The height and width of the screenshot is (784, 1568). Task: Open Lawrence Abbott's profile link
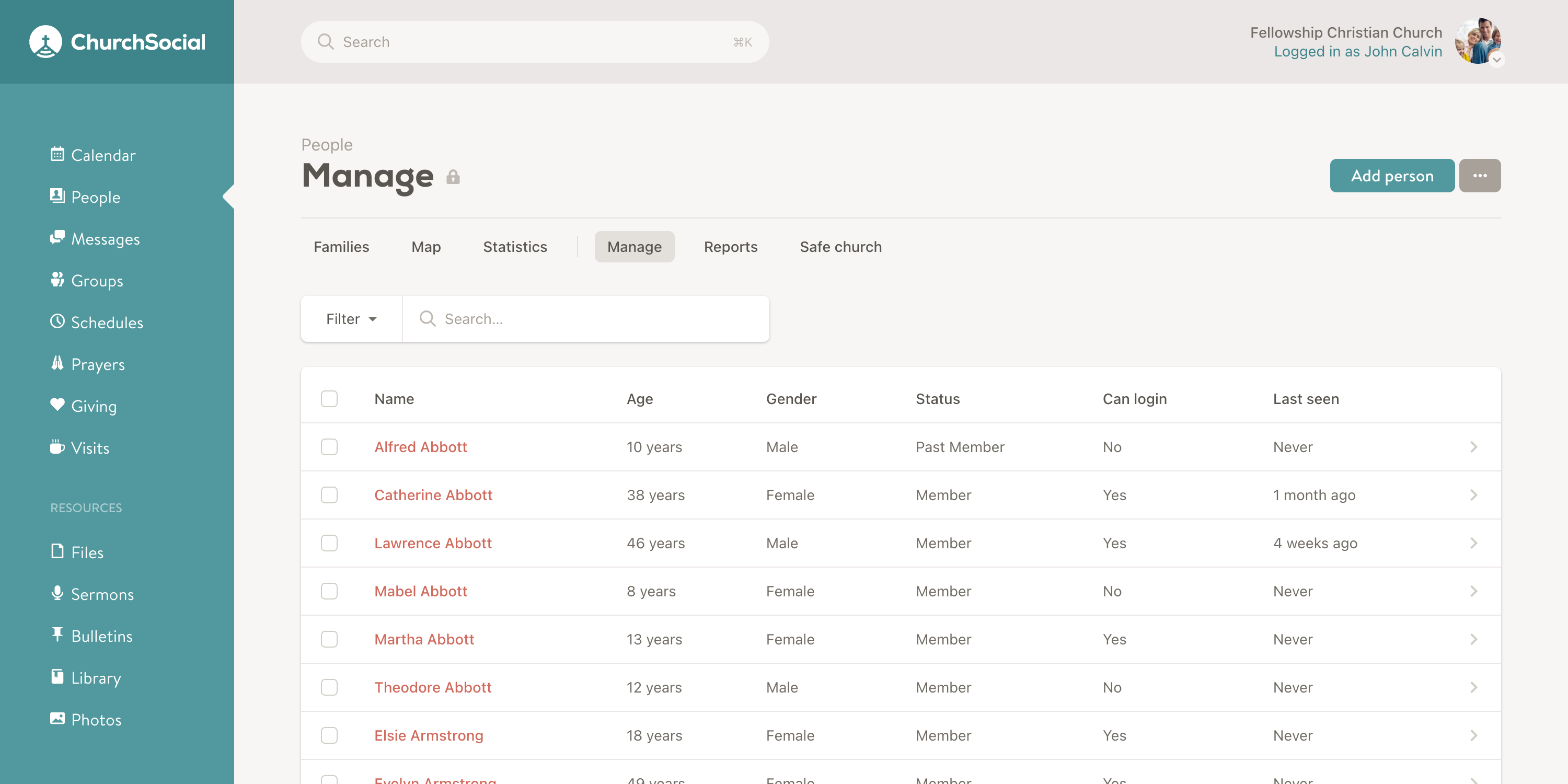click(x=433, y=543)
